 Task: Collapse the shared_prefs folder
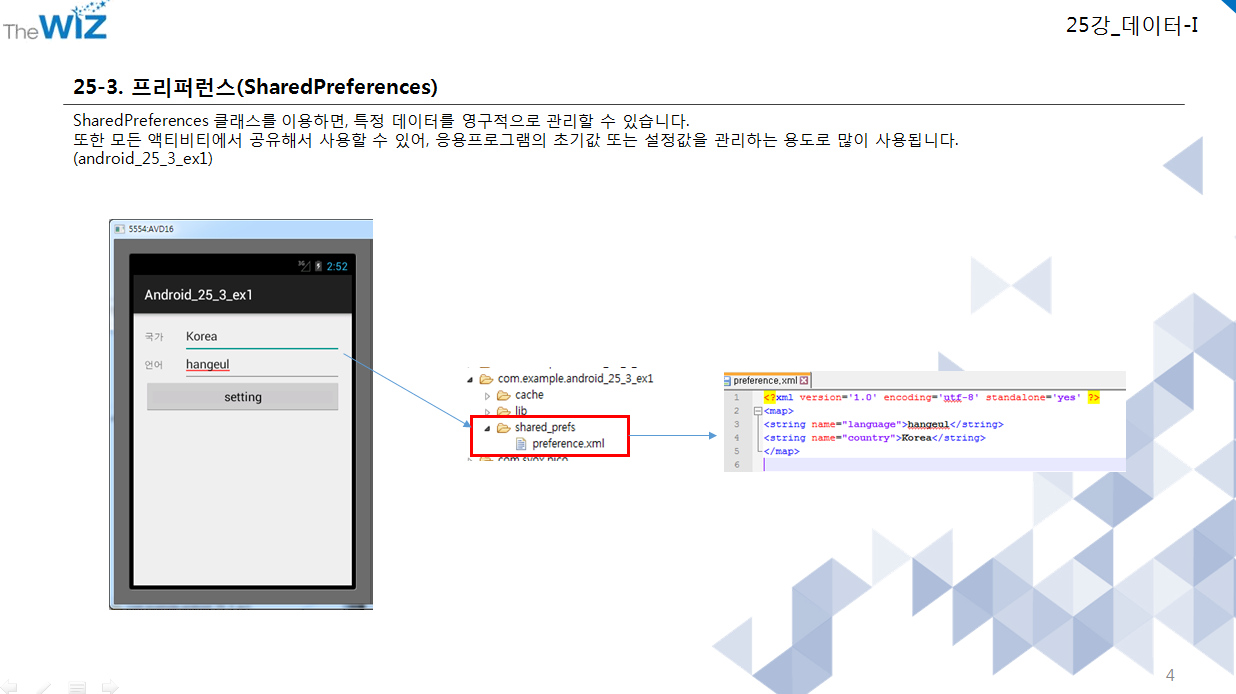click(488, 427)
